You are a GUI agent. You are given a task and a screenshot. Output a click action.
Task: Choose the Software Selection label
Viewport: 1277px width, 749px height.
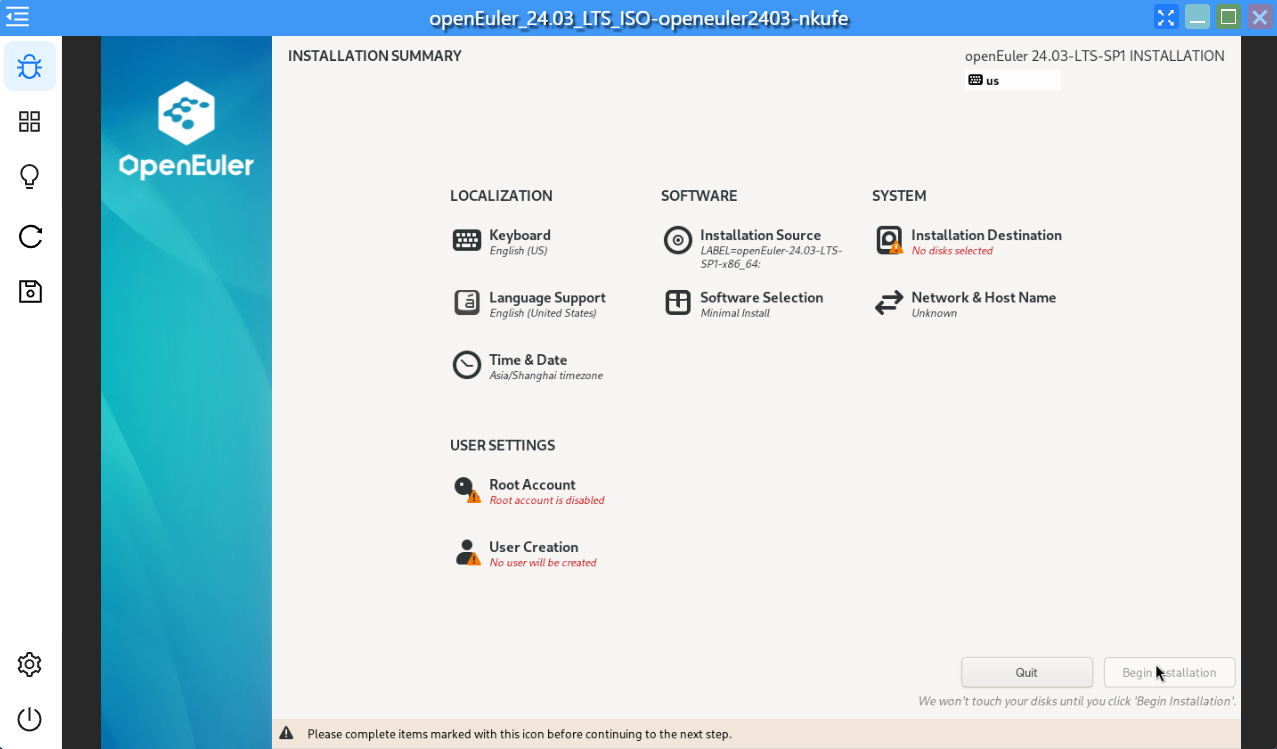pyautogui.click(x=761, y=298)
